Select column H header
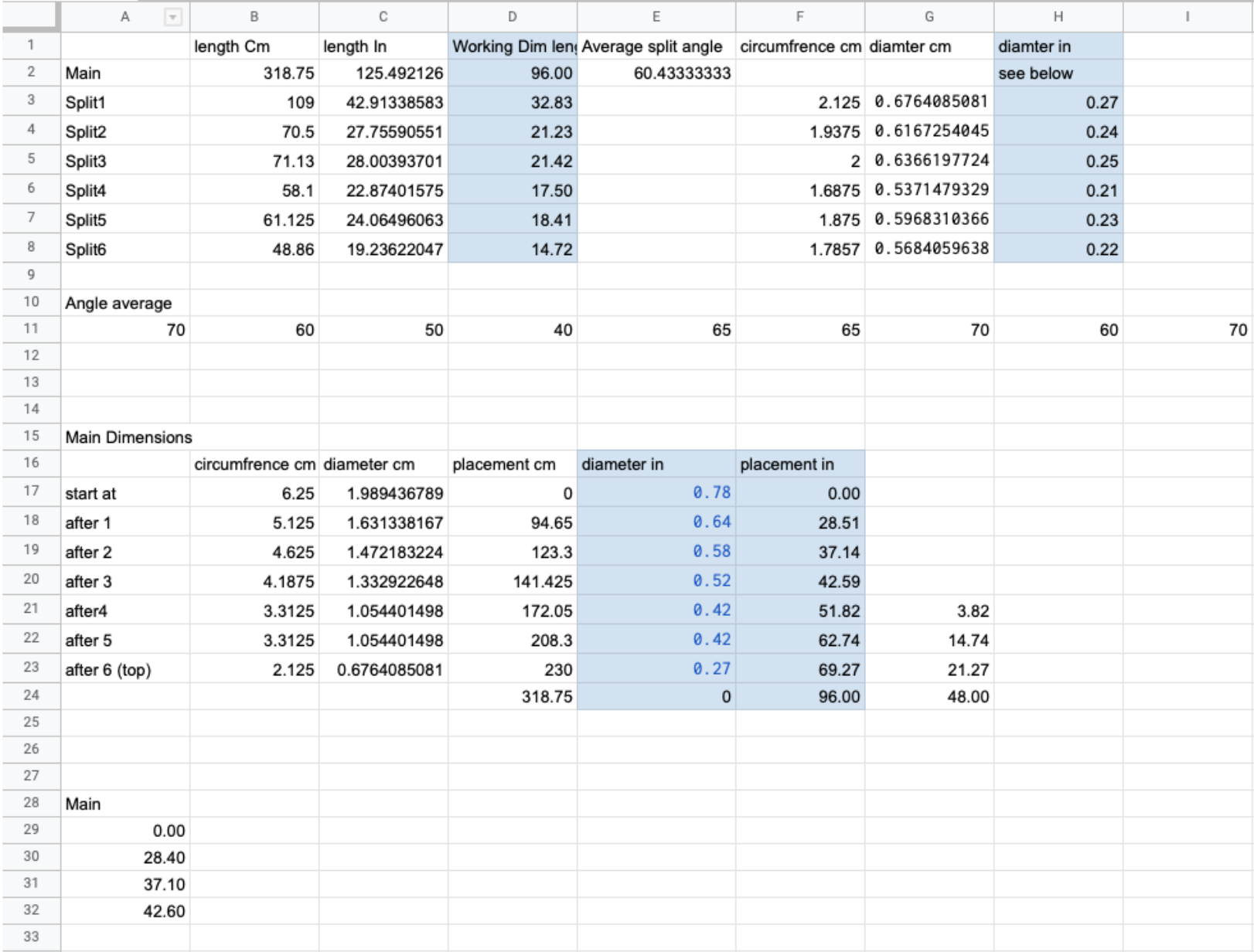1254x952 pixels. (1058, 17)
